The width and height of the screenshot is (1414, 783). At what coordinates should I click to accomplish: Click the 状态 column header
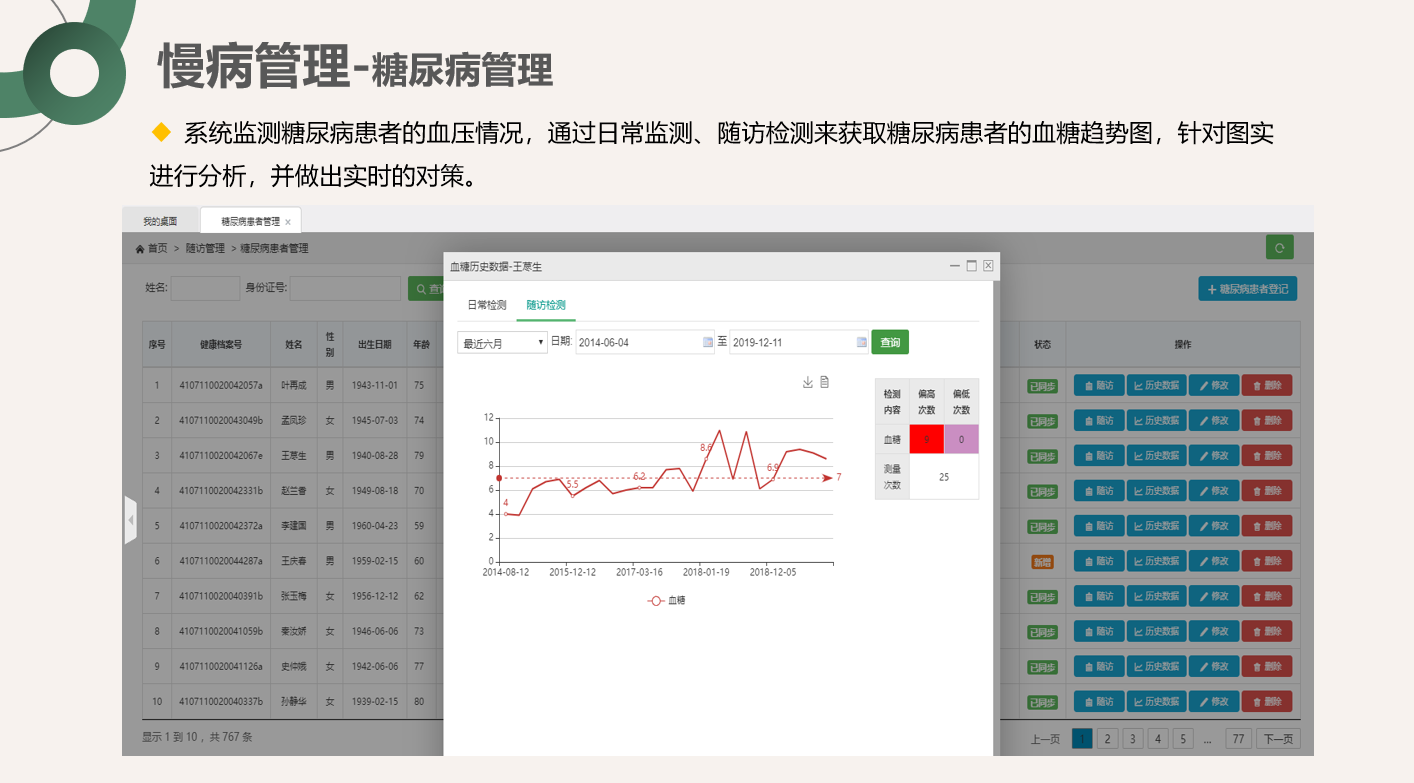pyautogui.click(x=1042, y=344)
